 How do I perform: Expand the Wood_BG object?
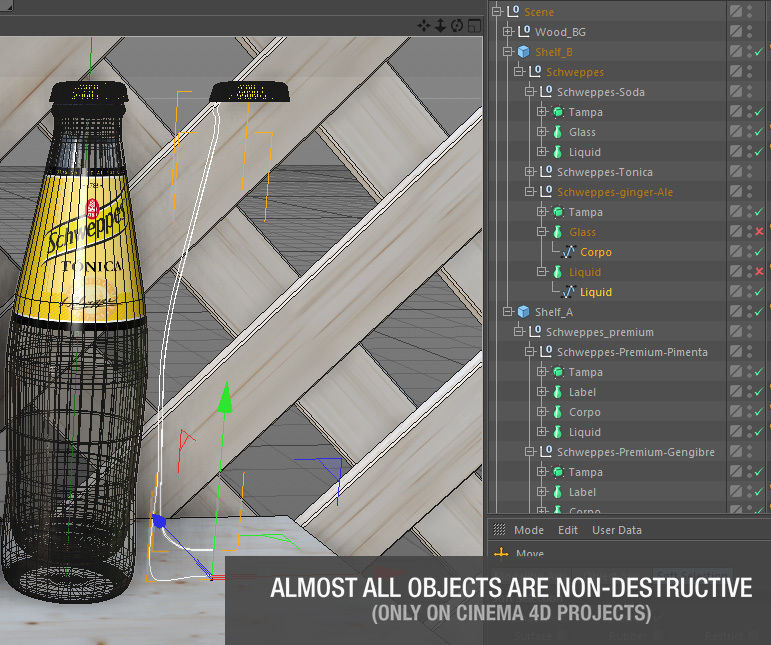[x=508, y=31]
